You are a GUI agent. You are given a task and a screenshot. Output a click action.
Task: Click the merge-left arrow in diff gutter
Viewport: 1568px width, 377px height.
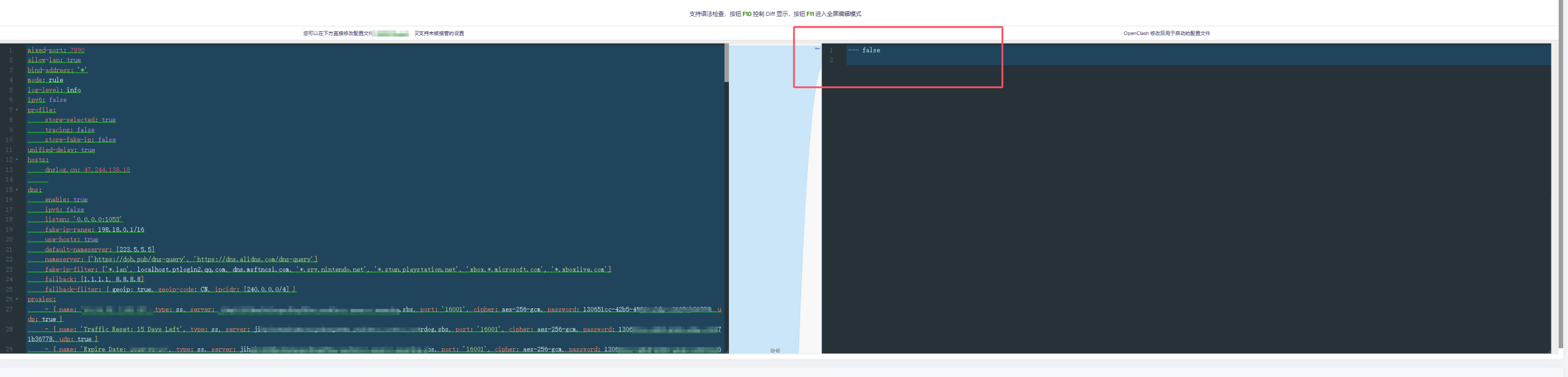pyautogui.click(x=817, y=48)
